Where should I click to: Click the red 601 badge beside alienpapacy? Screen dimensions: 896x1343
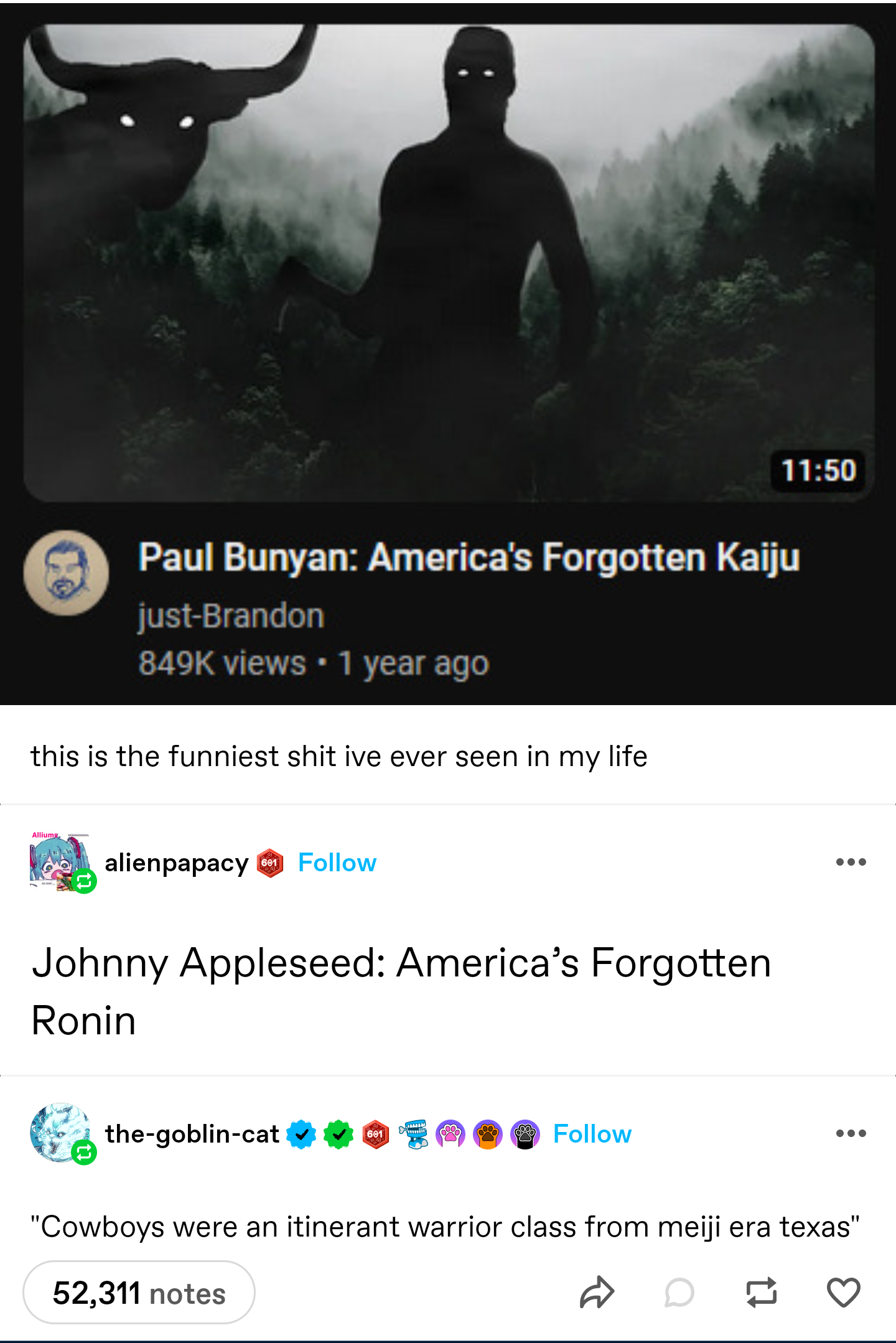pos(270,863)
